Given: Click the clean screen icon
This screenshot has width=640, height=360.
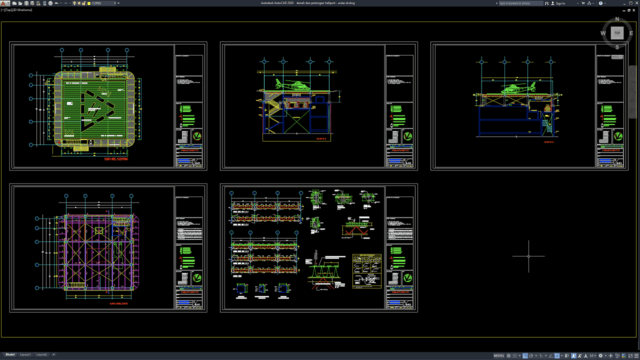Looking at the screenshot, I should point(630,356).
